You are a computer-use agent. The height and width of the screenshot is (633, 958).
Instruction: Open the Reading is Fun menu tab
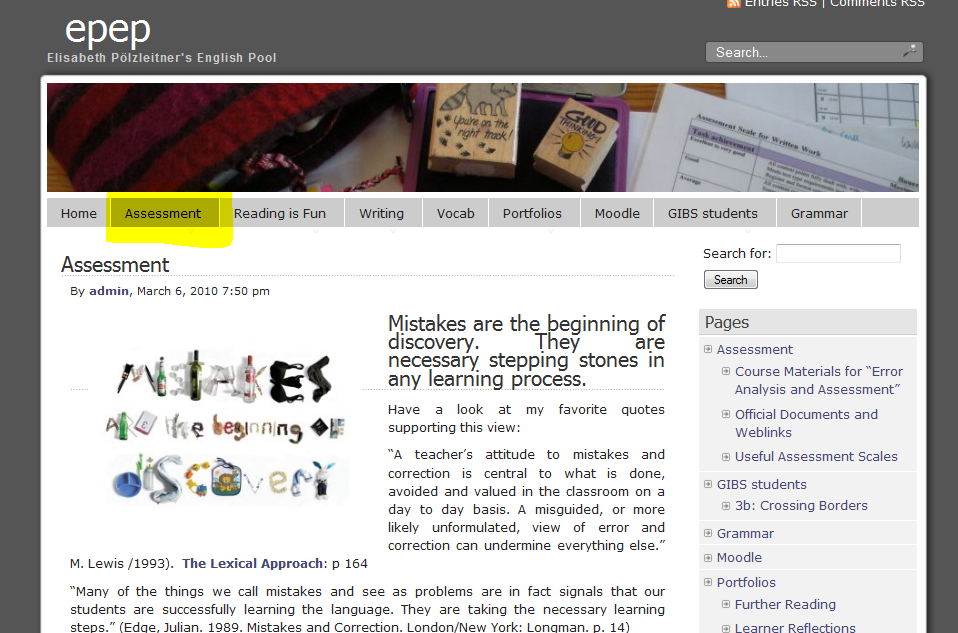(x=280, y=213)
